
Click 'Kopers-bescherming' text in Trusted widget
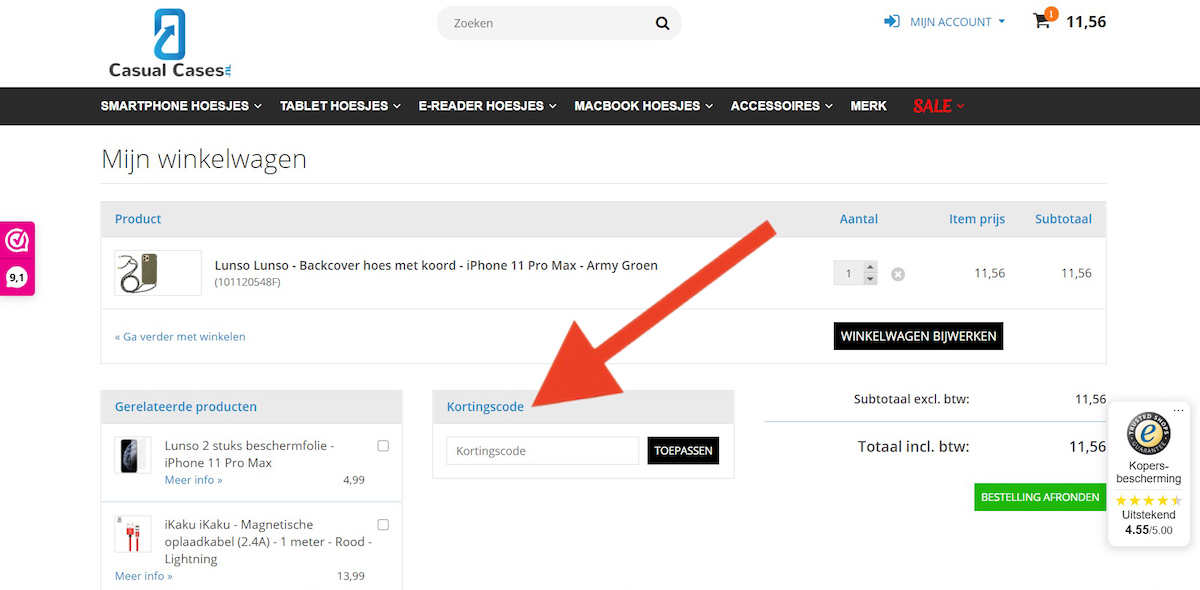point(1148,472)
